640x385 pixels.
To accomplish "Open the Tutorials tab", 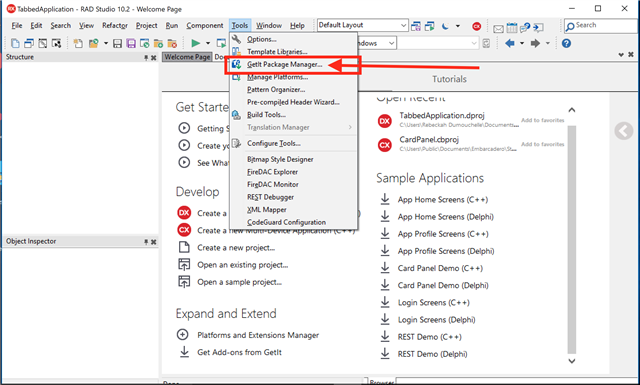I will [449, 79].
